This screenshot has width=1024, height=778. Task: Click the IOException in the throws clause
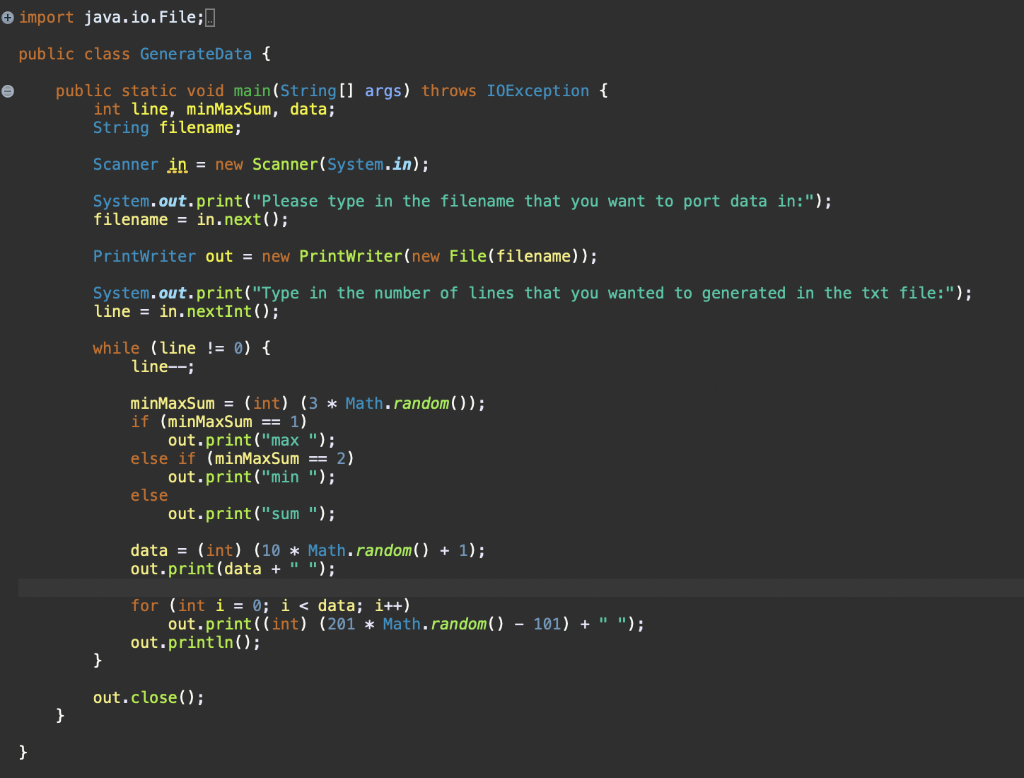click(537, 90)
